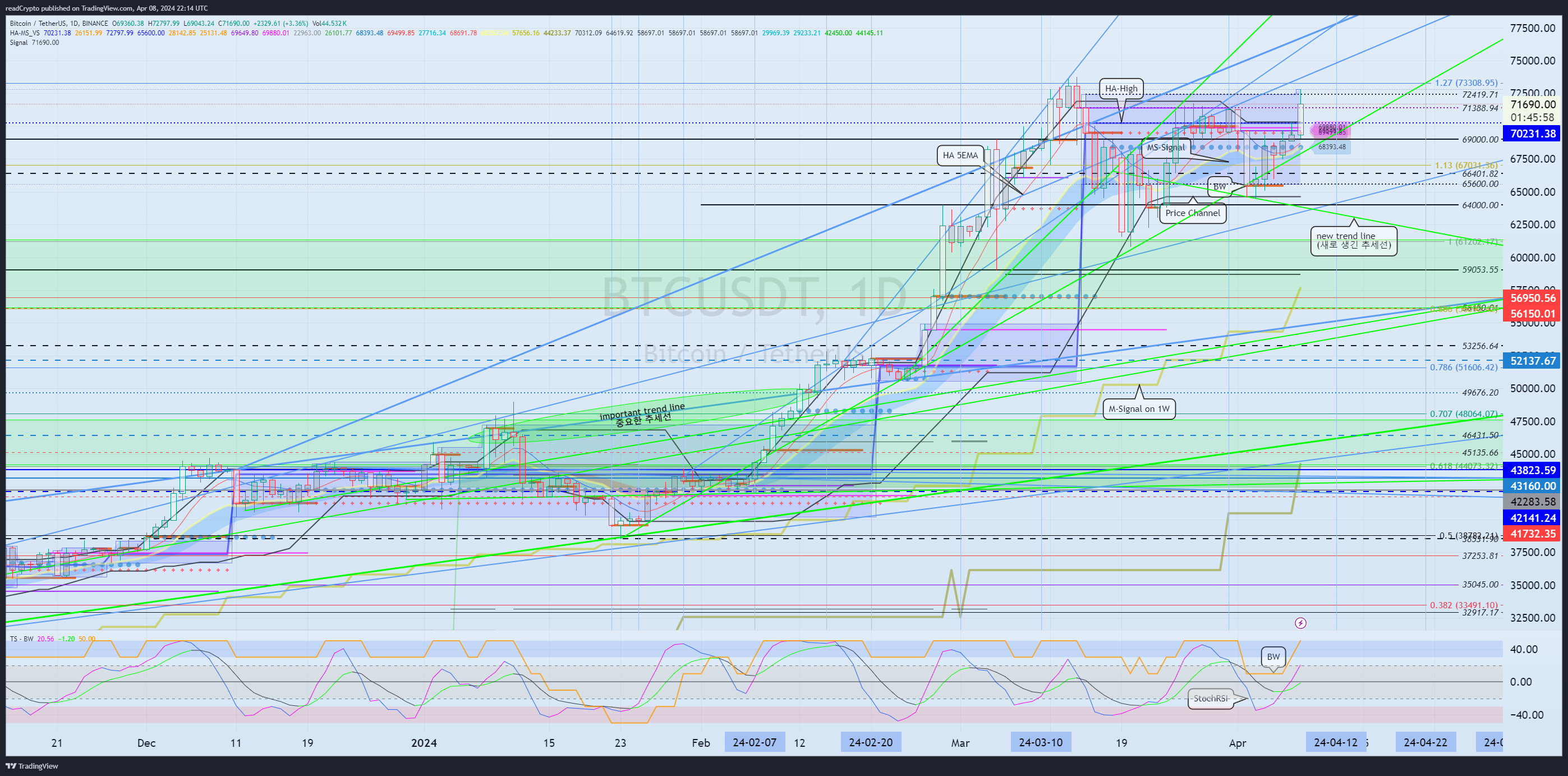Select the Bitcoin / TetherUS 1D BINANCE legend title
Image resolution: width=1568 pixels, height=776 pixels.
[59, 23]
